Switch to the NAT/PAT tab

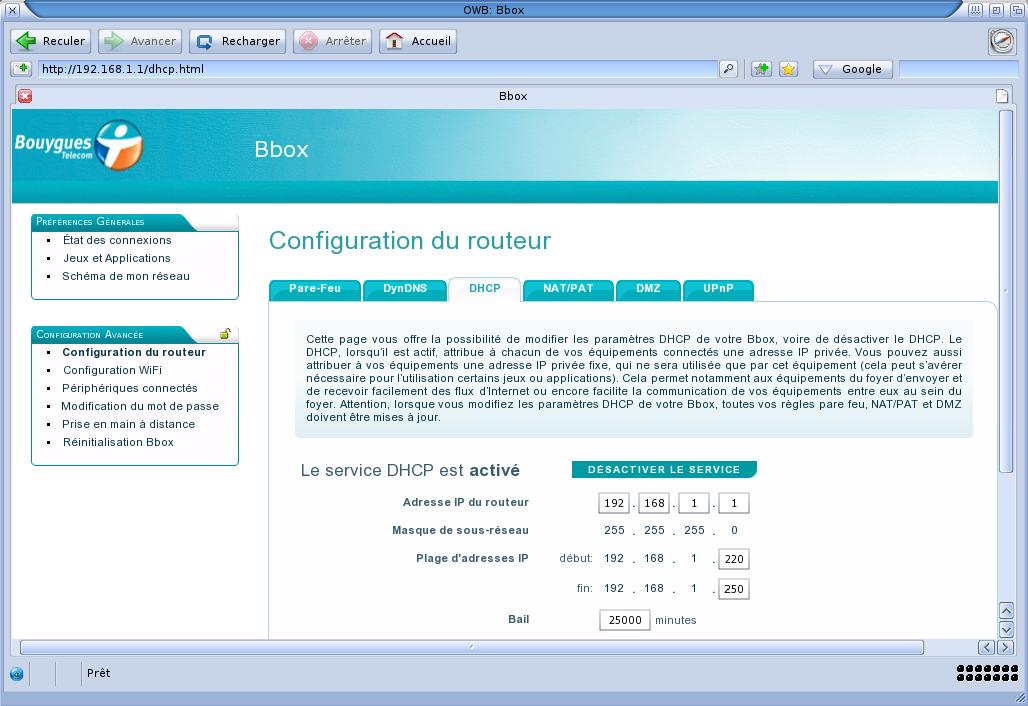click(x=568, y=289)
